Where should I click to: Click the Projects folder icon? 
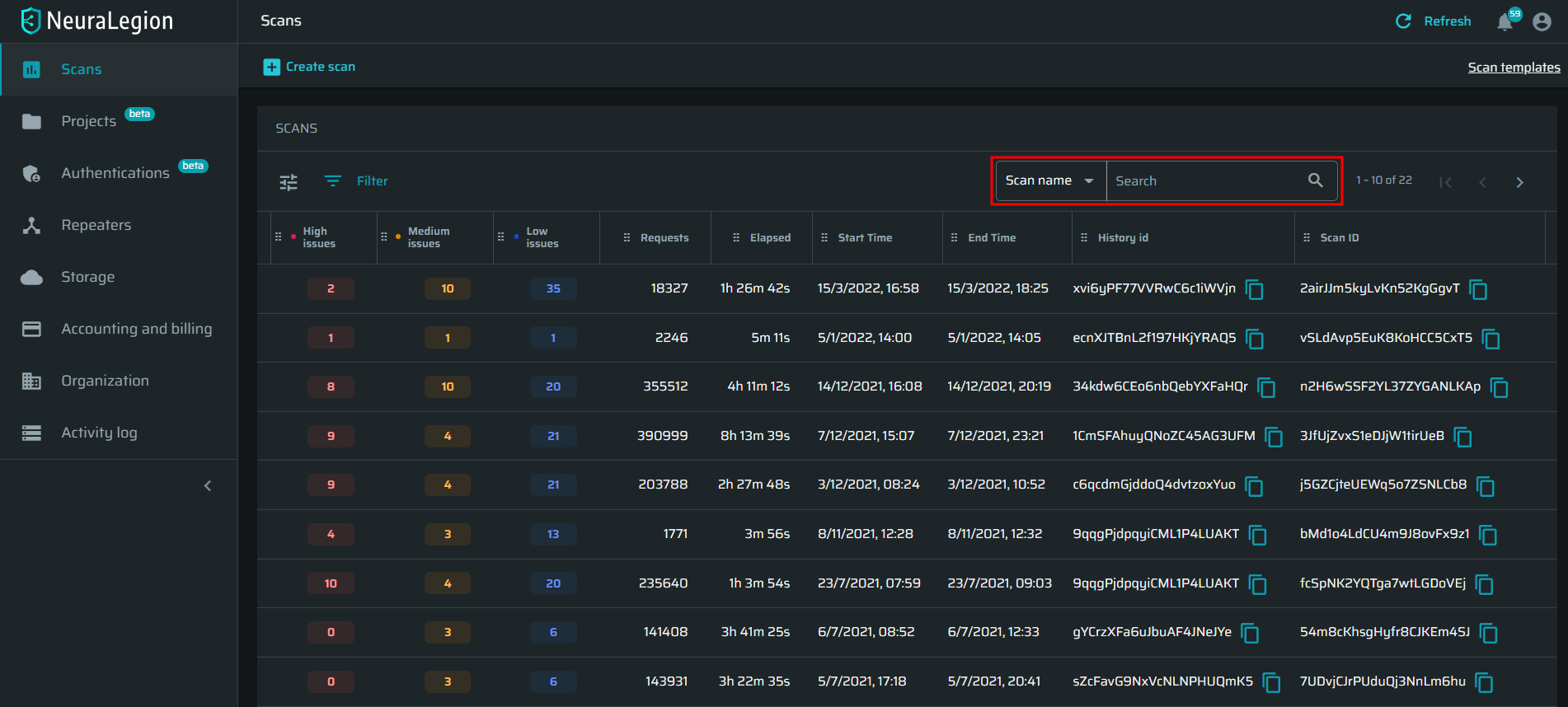pos(31,122)
